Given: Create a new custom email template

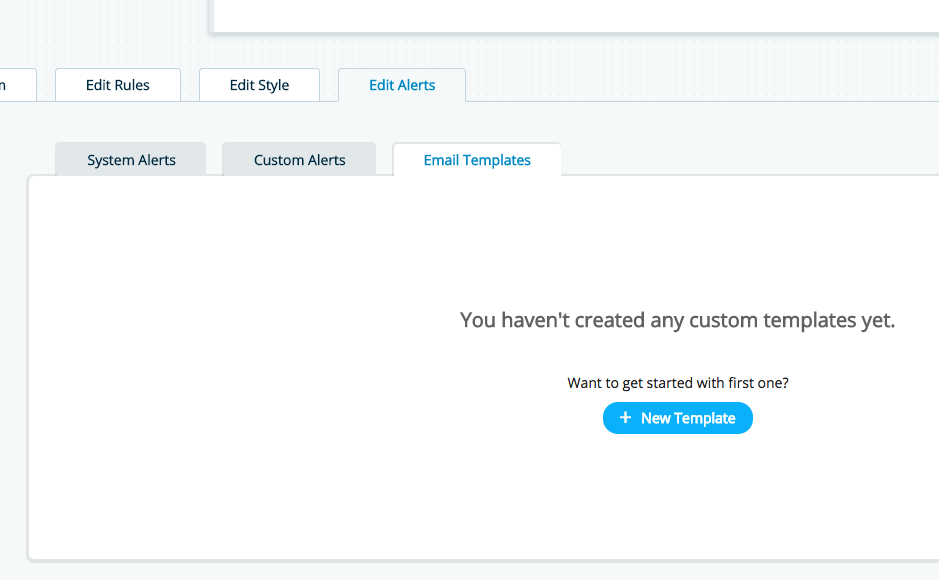Looking at the screenshot, I should [x=678, y=418].
